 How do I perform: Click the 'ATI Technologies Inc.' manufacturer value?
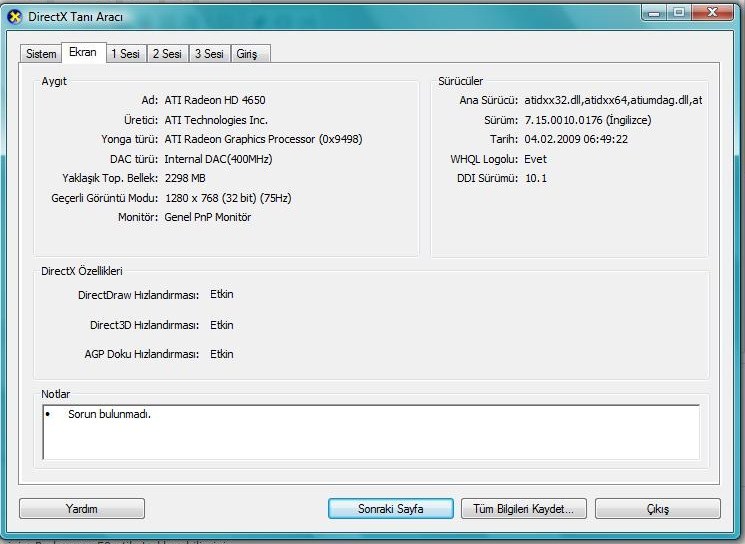click(x=216, y=120)
